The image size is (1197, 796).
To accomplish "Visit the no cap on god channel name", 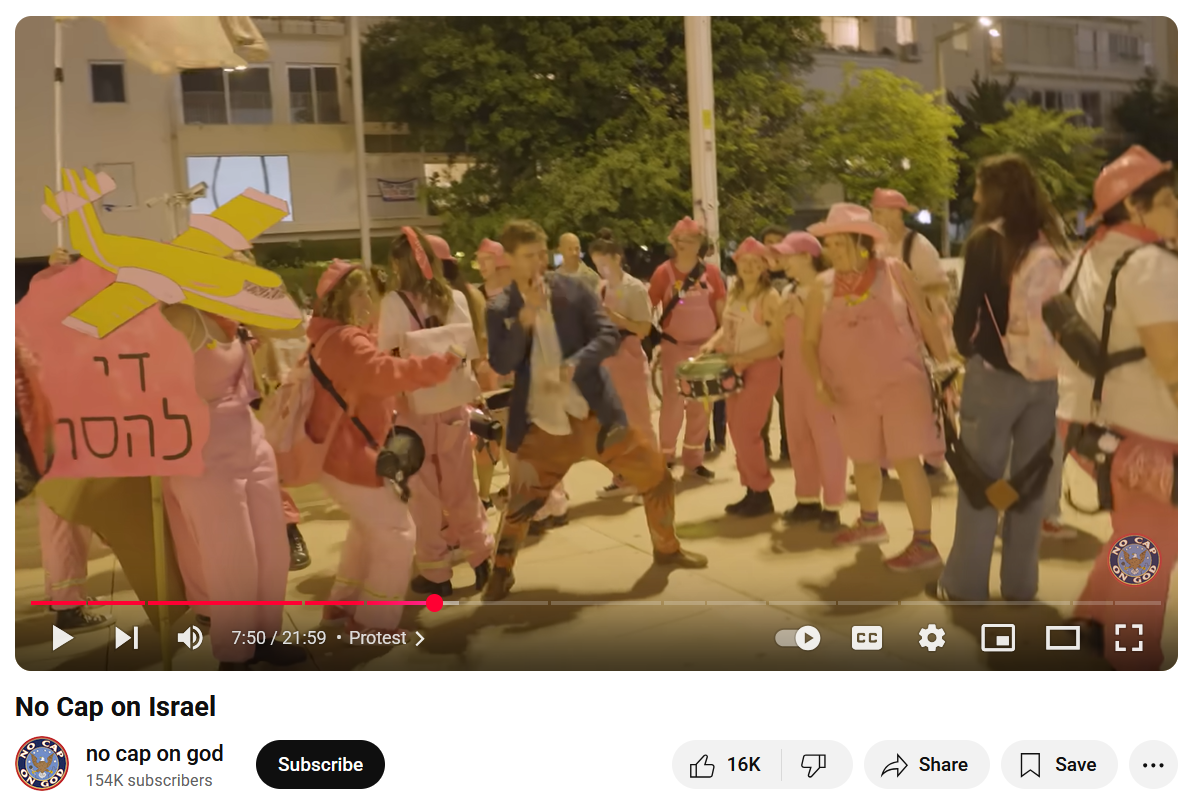I will pyautogui.click(x=154, y=753).
